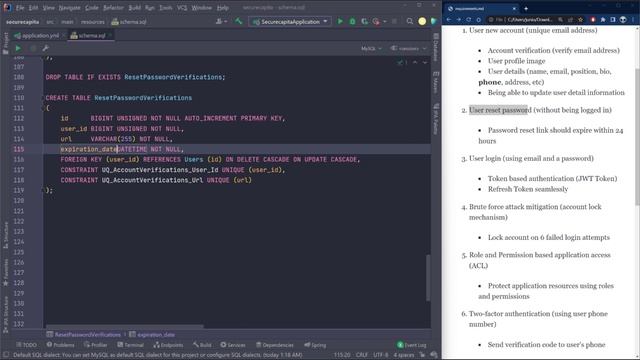
Task: Reload the page in the browser
Action: click(x=469, y=20)
